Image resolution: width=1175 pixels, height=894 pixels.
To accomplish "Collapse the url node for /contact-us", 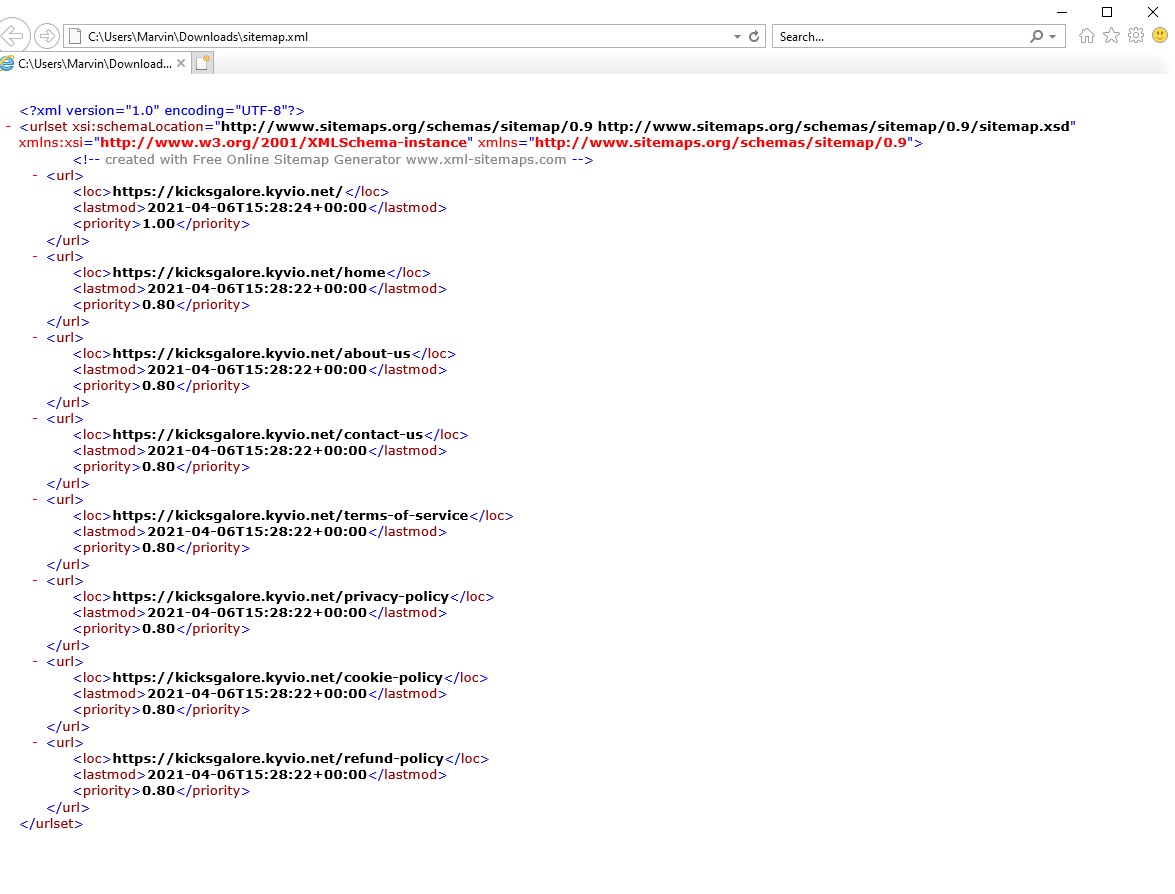I will [35, 418].
